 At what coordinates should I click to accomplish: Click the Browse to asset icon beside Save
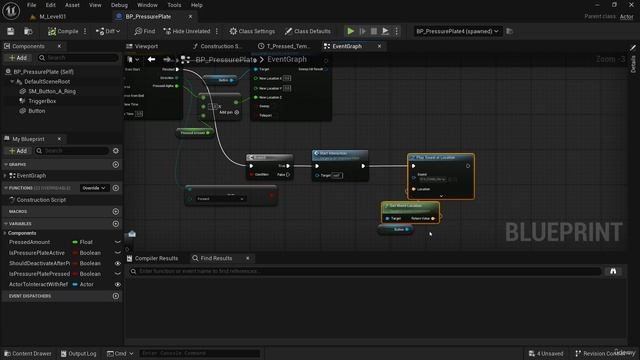(x=28, y=31)
